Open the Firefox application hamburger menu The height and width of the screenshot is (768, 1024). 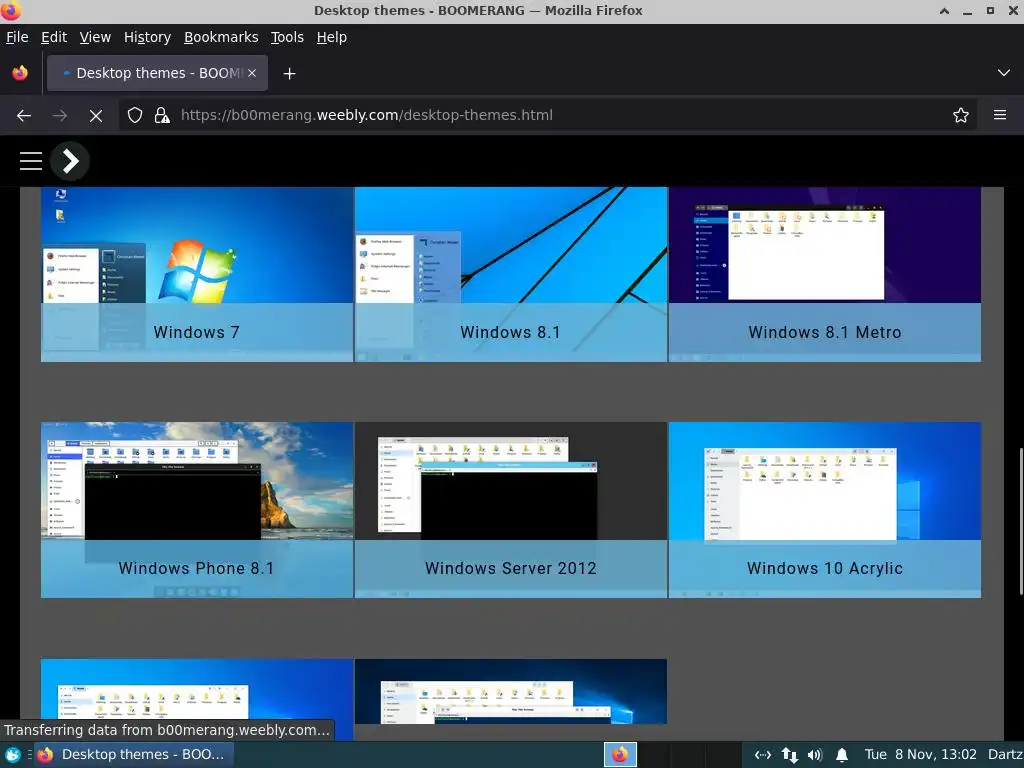pos(999,116)
